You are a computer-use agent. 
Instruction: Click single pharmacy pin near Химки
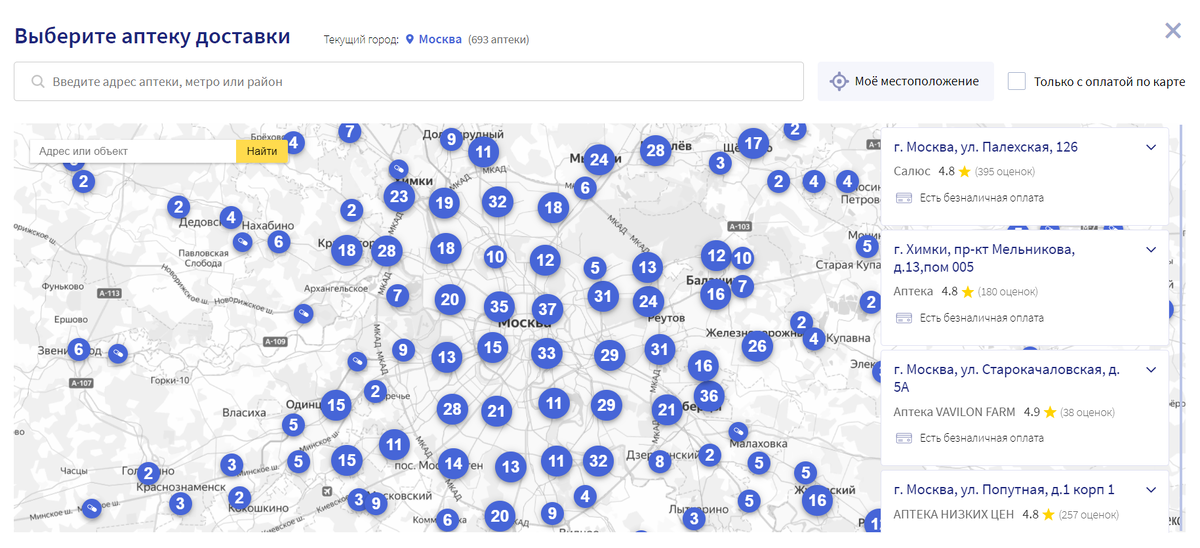click(397, 168)
